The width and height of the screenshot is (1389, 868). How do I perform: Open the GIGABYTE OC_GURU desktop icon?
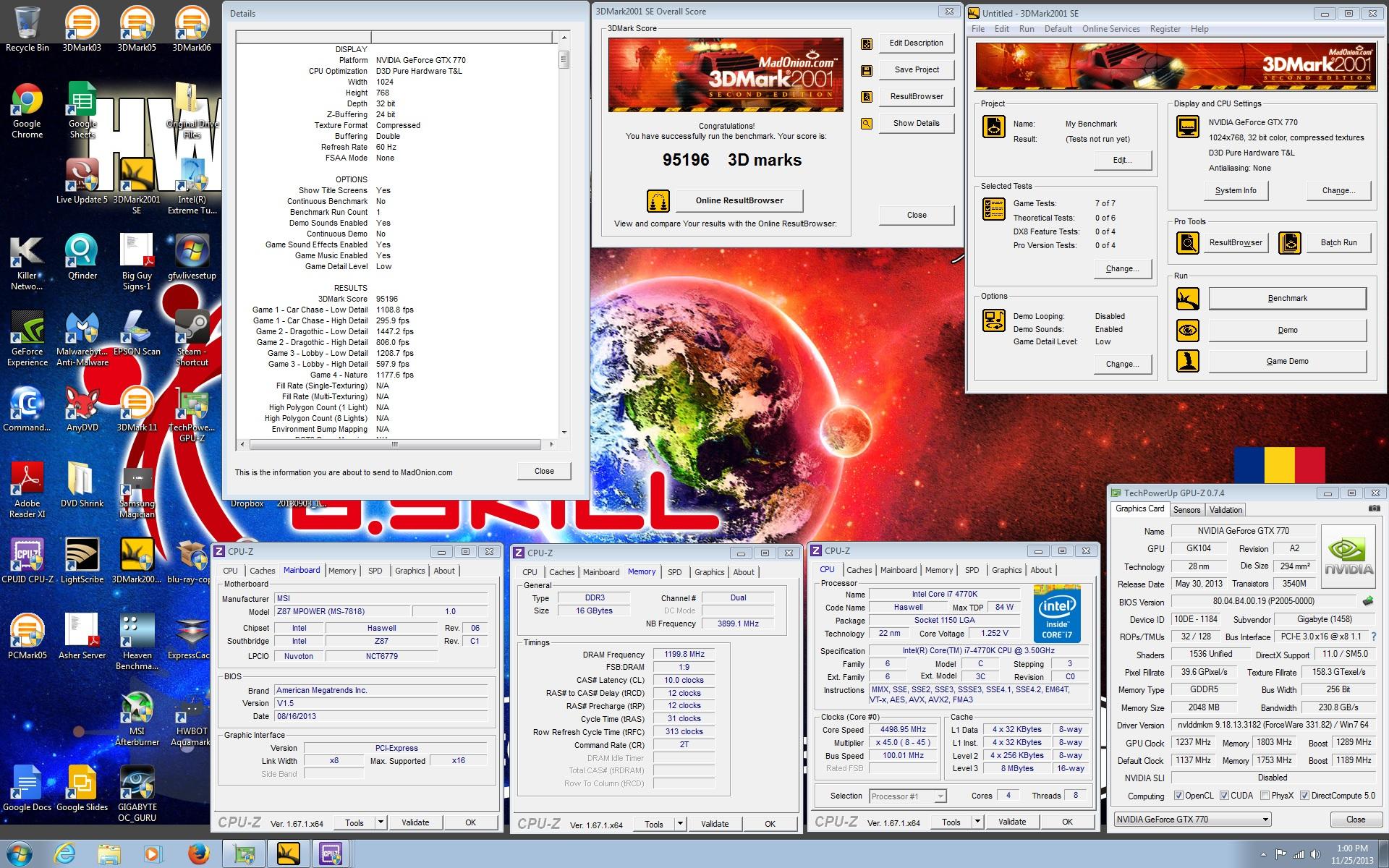(x=137, y=794)
